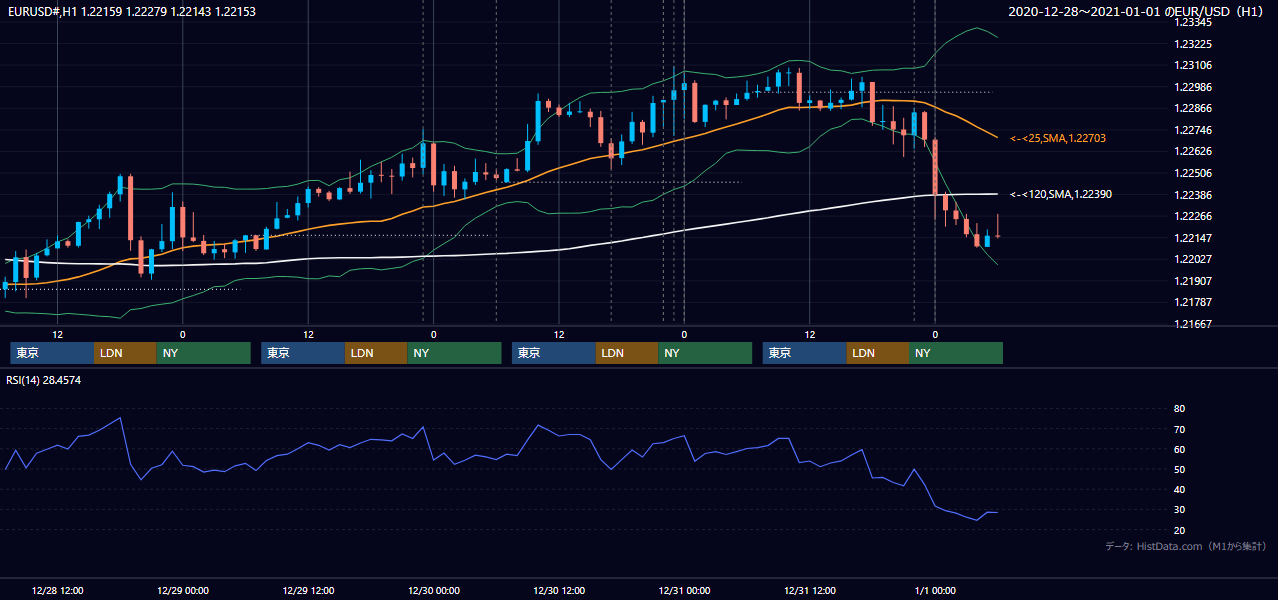1278x600 pixels.
Task: Click the 1.22746 price axis label
Action: [x=1193, y=130]
